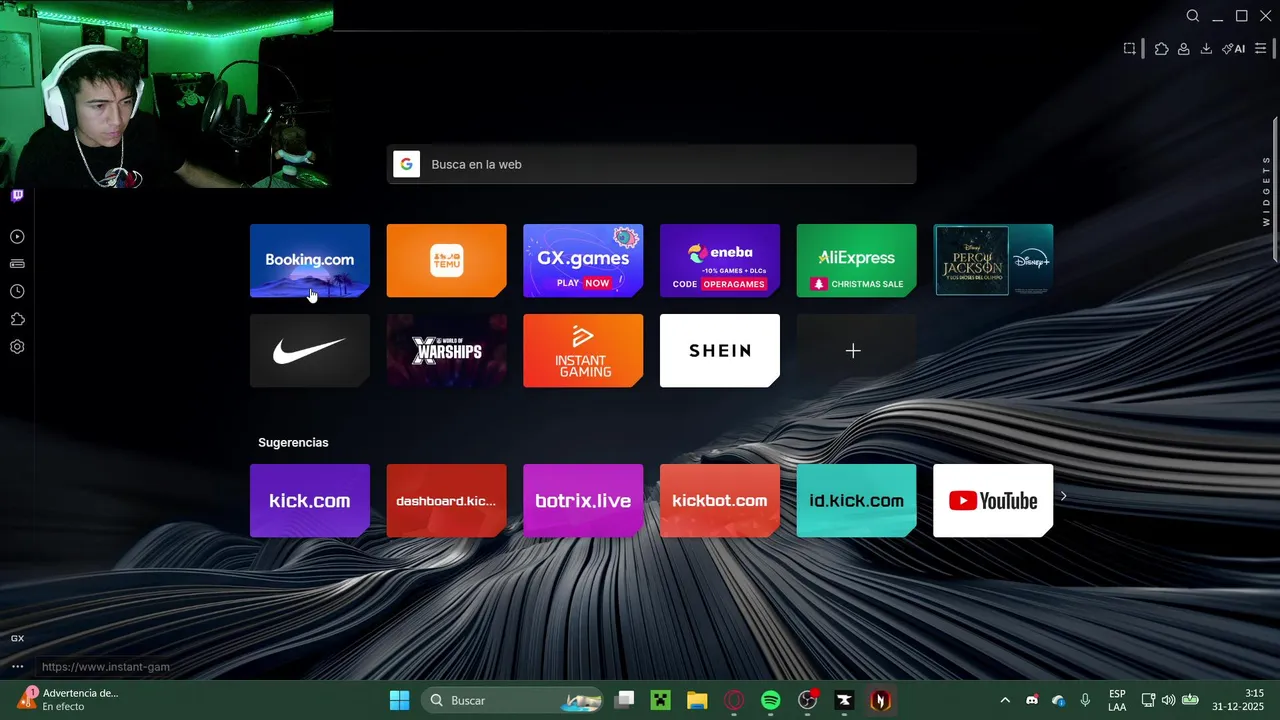Image resolution: width=1280 pixels, height=720 pixels.
Task: Click the Busca en la web field
Action: pos(651,164)
